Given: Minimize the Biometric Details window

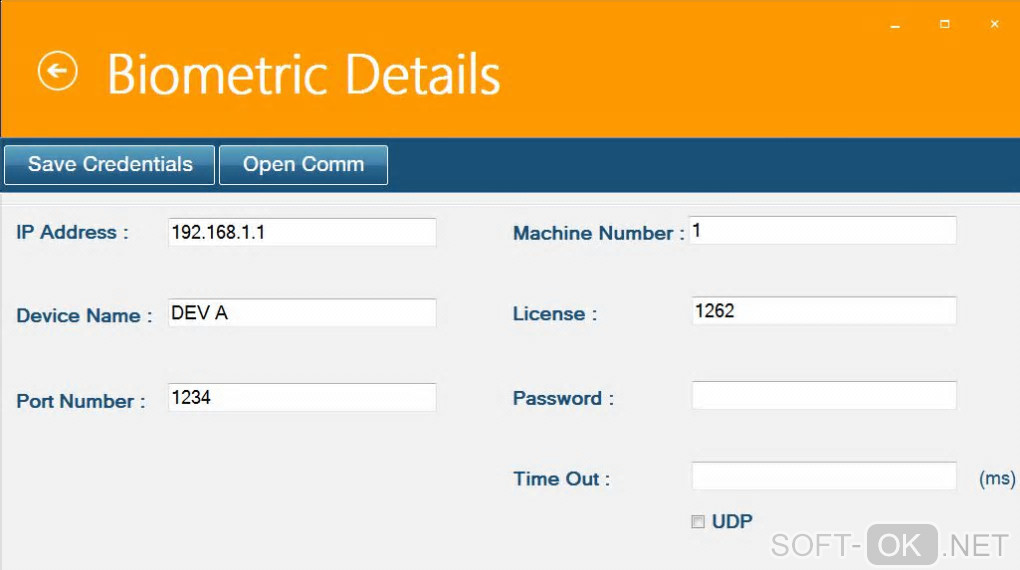Looking at the screenshot, I should coord(895,24).
